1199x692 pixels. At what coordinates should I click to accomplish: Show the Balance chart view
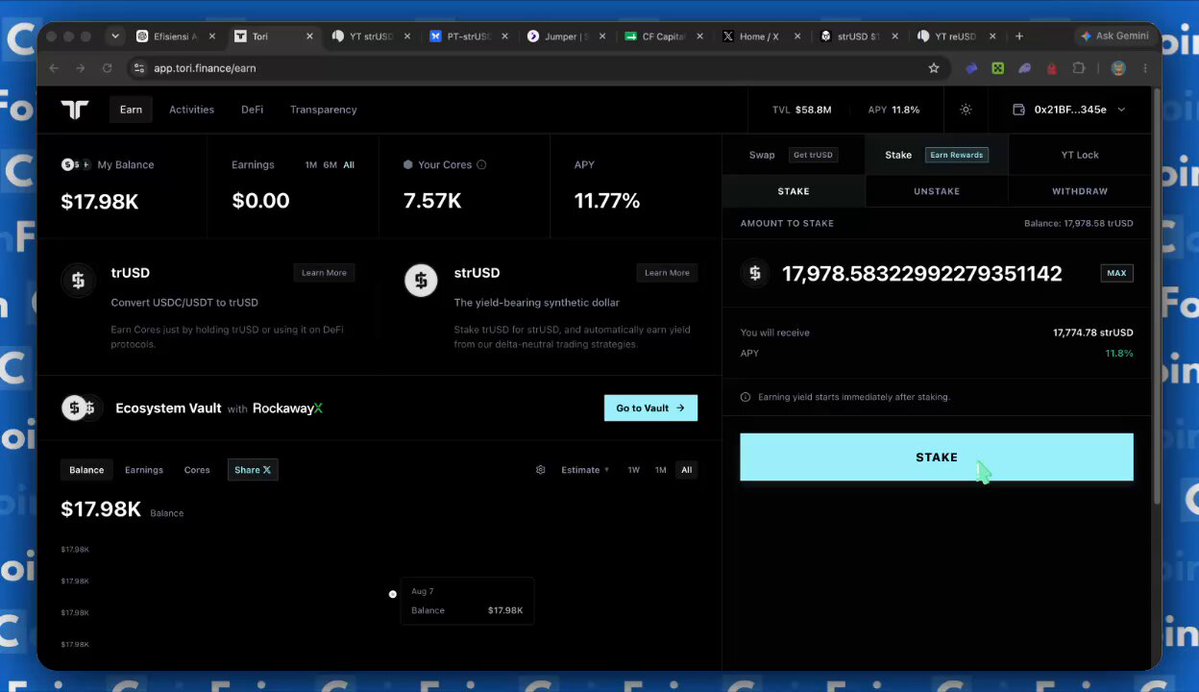86,469
